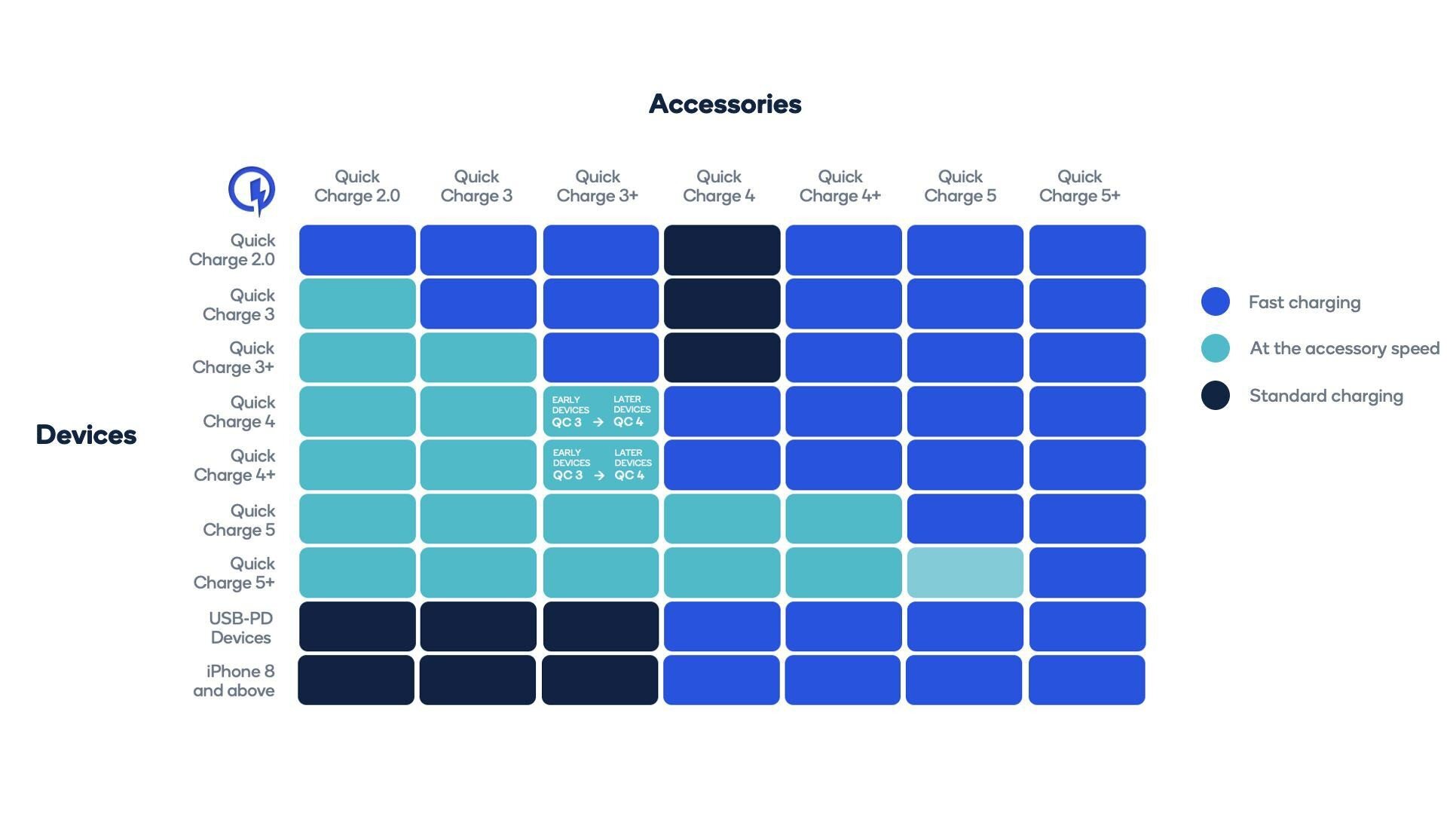Click the Fast charging legend label
Image resolution: width=1456 pixels, height=814 pixels.
pyautogui.click(x=1305, y=303)
